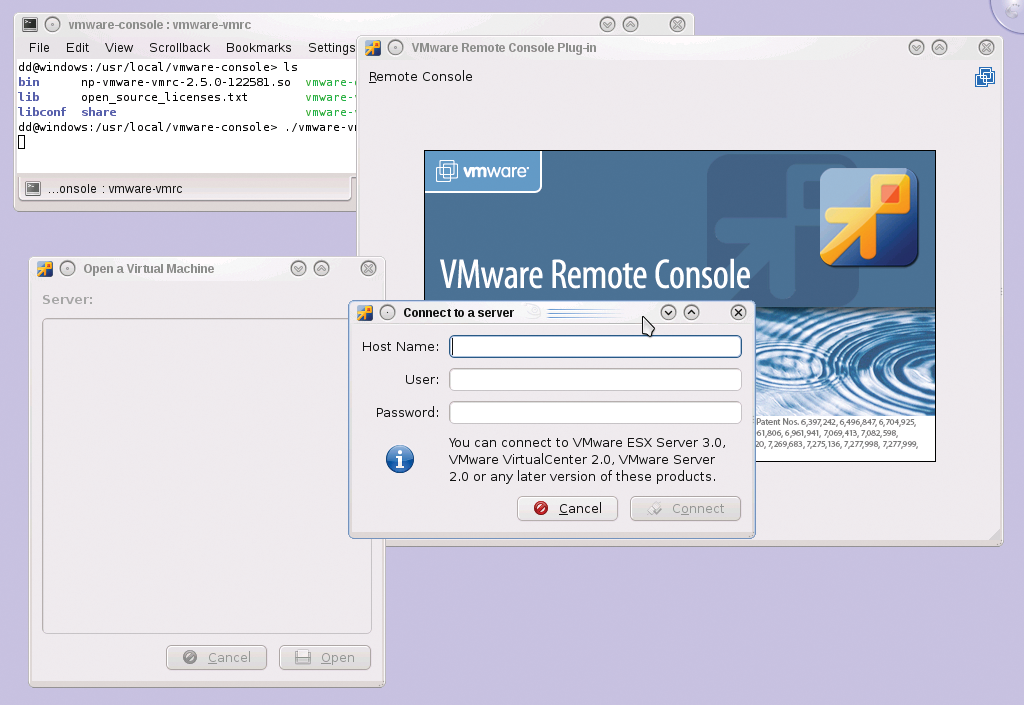1024x705 pixels.
Task: Maximize the Connect to a server dialog
Action: [x=692, y=313]
